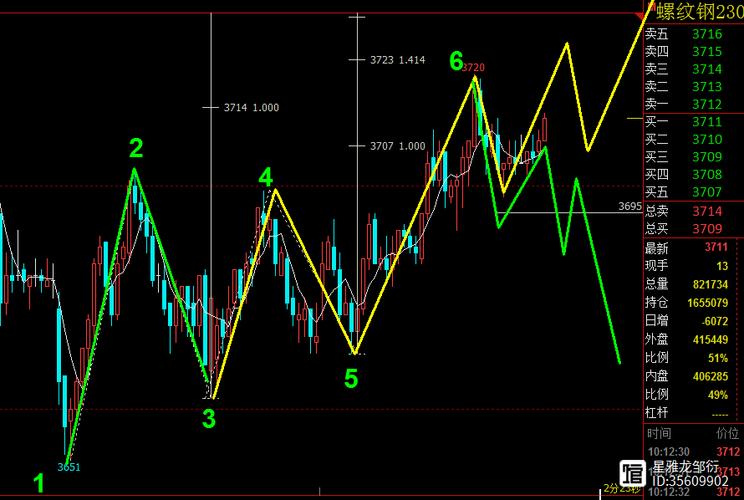This screenshot has height=500, width=744.
Task: Select the 卖一 ask price 3712
Action: (707, 104)
